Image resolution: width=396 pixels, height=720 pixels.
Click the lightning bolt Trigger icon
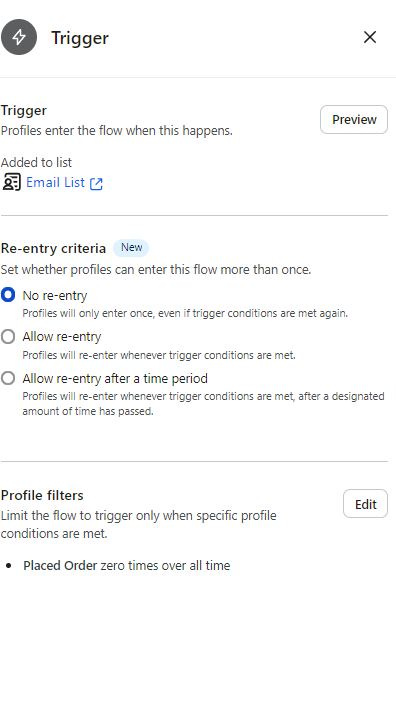19,37
